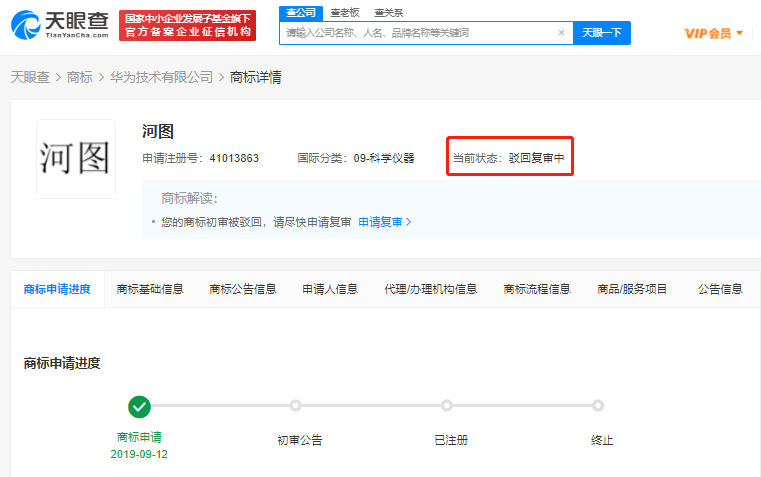Click the green checkmark progress step
This screenshot has width=761, height=477.
(140, 406)
